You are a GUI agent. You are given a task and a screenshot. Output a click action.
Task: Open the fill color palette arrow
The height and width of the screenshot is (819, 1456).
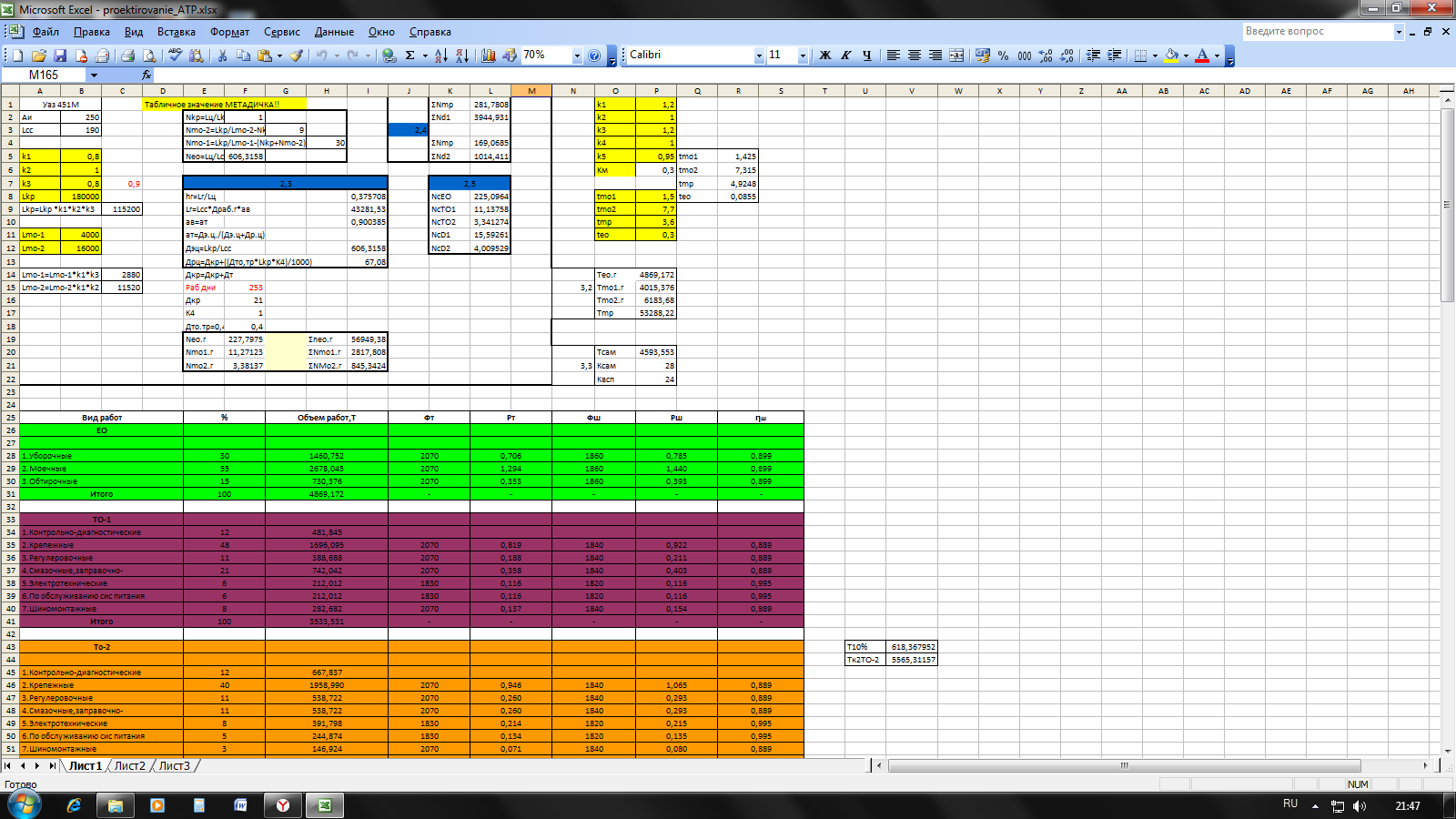point(1186,56)
